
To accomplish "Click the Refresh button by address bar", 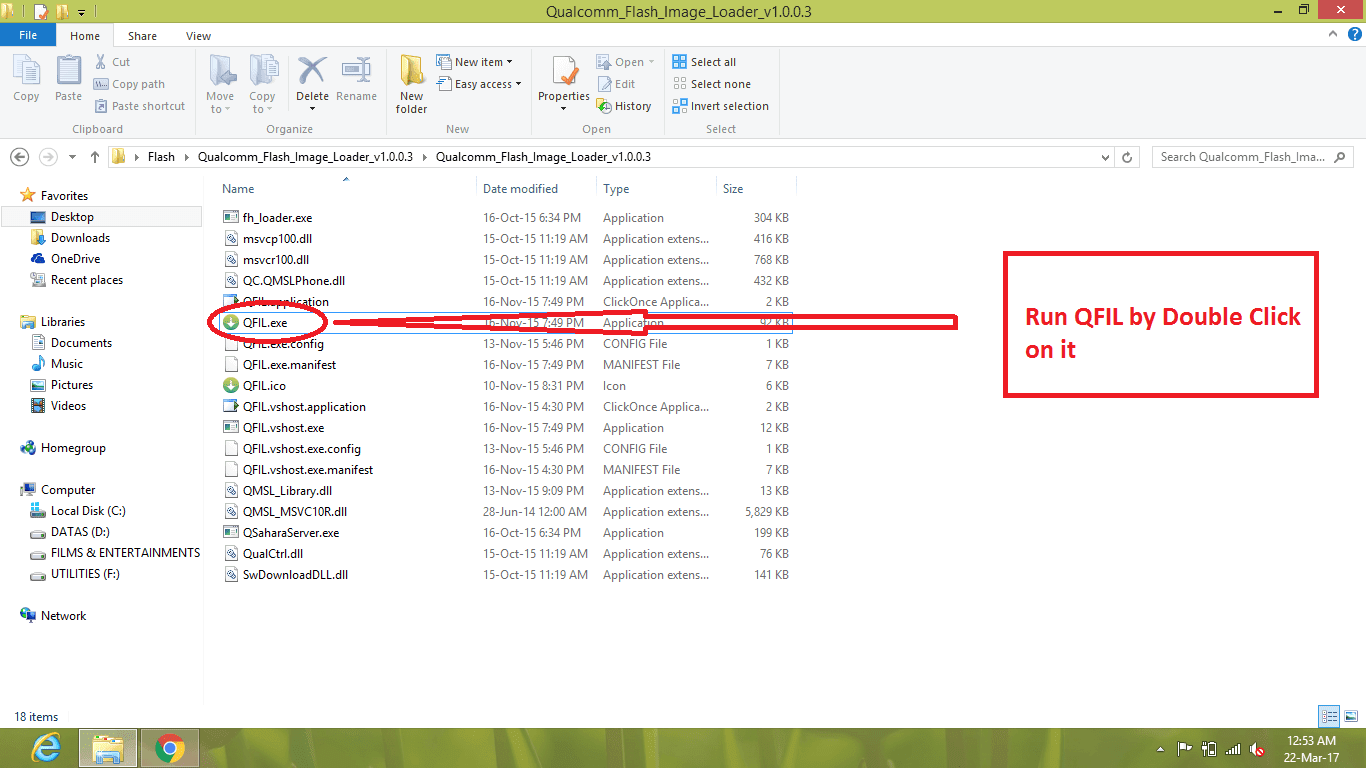I will point(1127,157).
